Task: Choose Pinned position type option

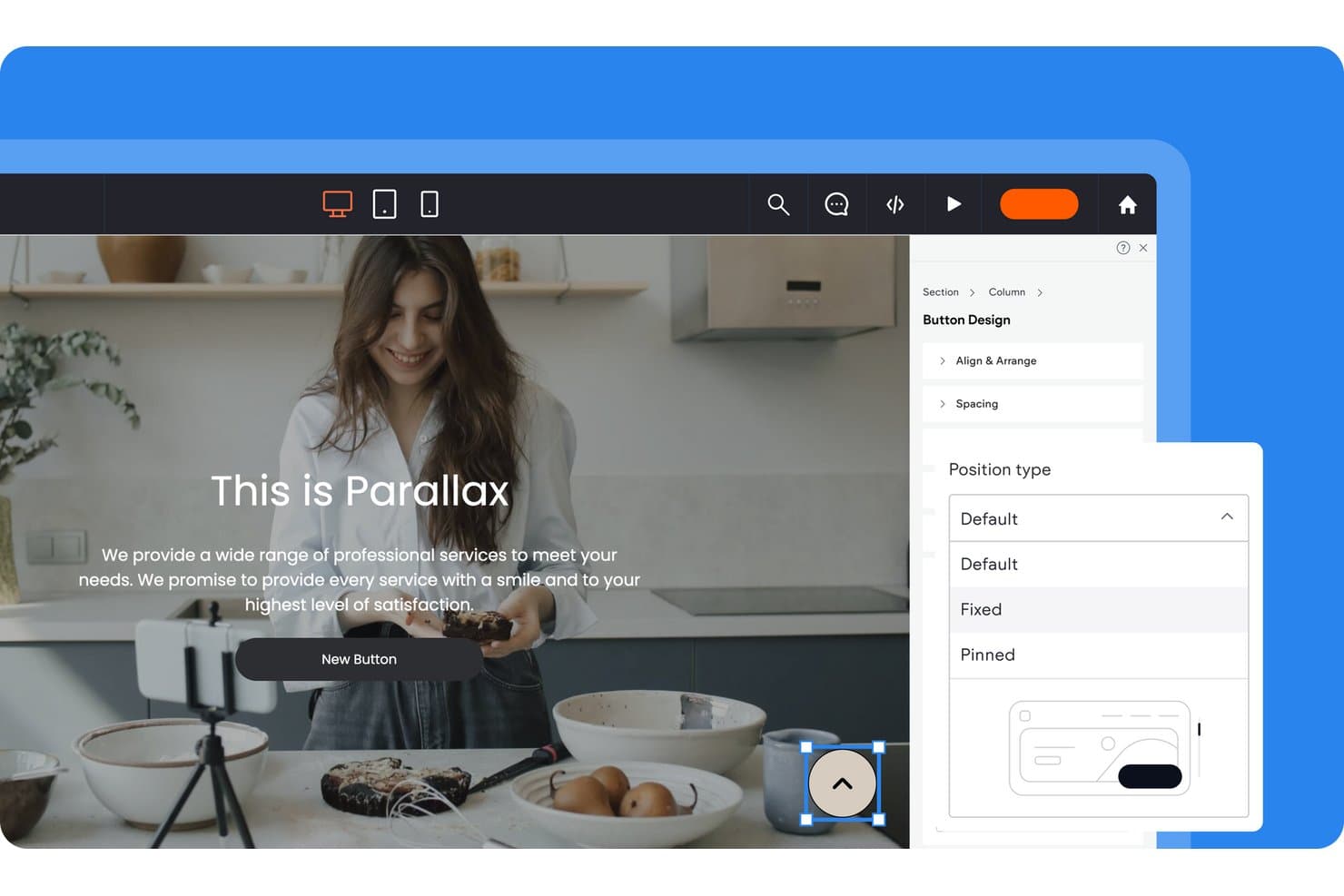Action: click(1099, 655)
